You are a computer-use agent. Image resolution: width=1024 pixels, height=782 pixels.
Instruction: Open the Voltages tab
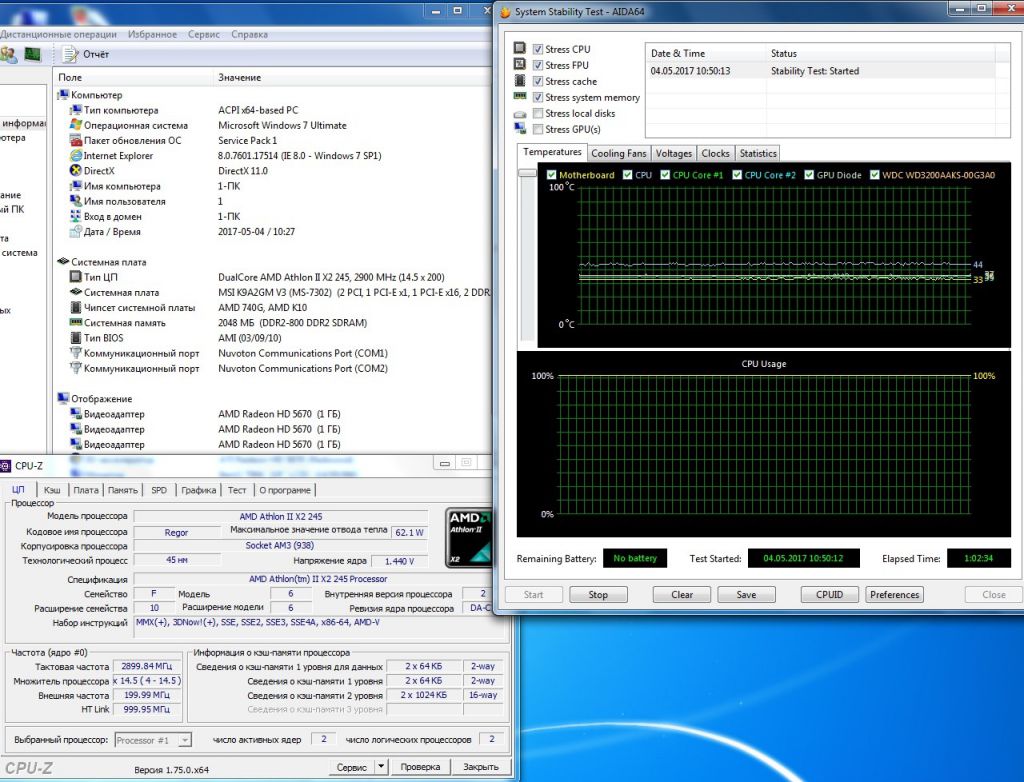(x=673, y=154)
